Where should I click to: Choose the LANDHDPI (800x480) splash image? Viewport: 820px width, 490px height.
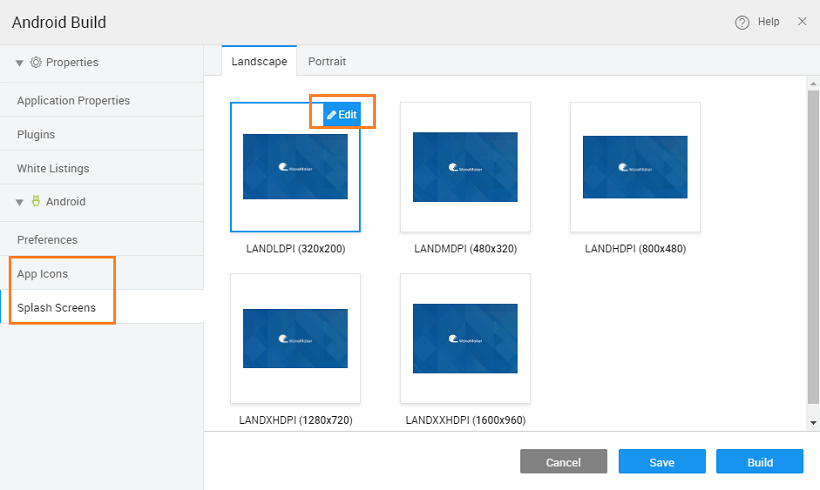pyautogui.click(x=635, y=167)
